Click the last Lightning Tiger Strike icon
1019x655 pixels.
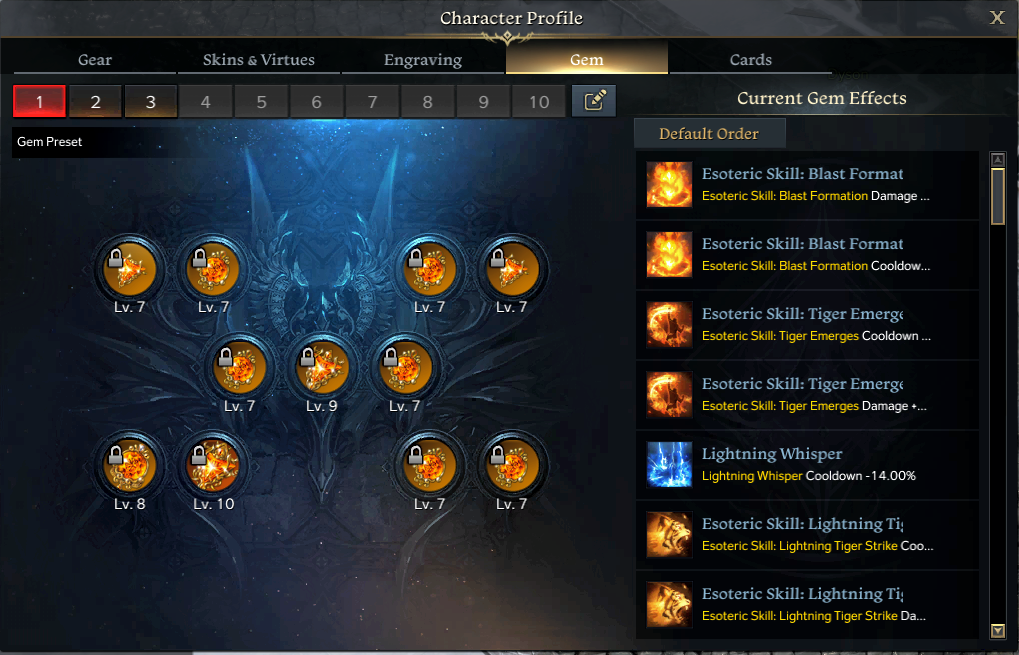coord(669,604)
